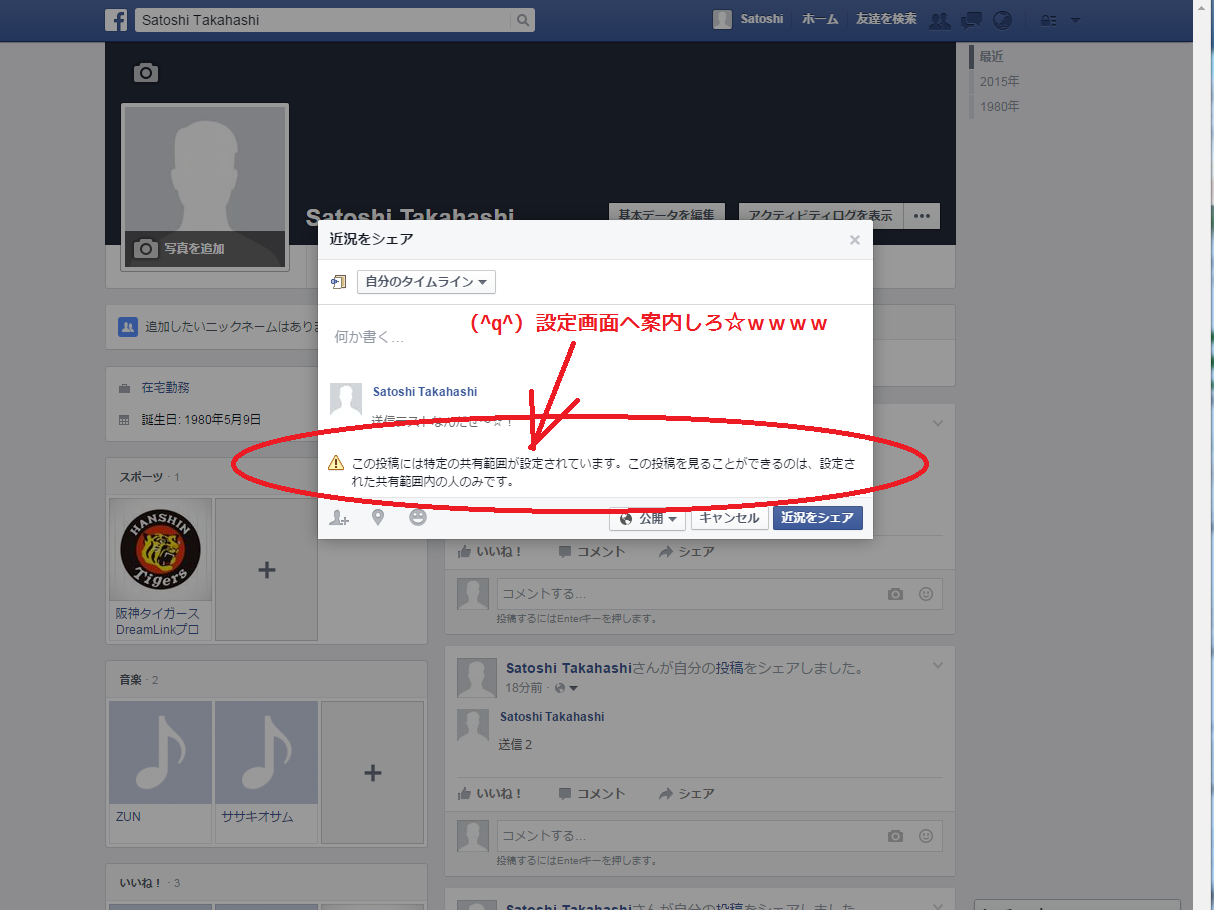Open the ササキオサム music thumbnail
The image size is (1214, 910).
266,752
